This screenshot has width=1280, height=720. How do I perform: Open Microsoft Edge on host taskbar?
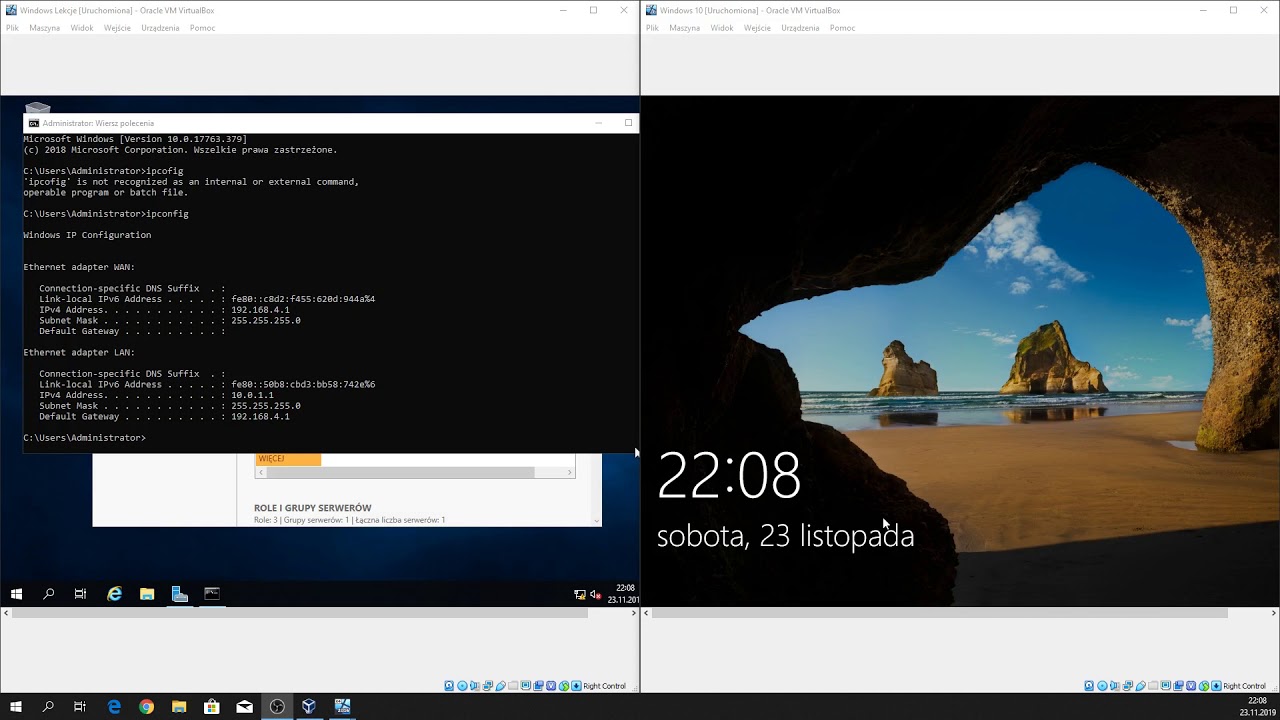tap(114, 706)
